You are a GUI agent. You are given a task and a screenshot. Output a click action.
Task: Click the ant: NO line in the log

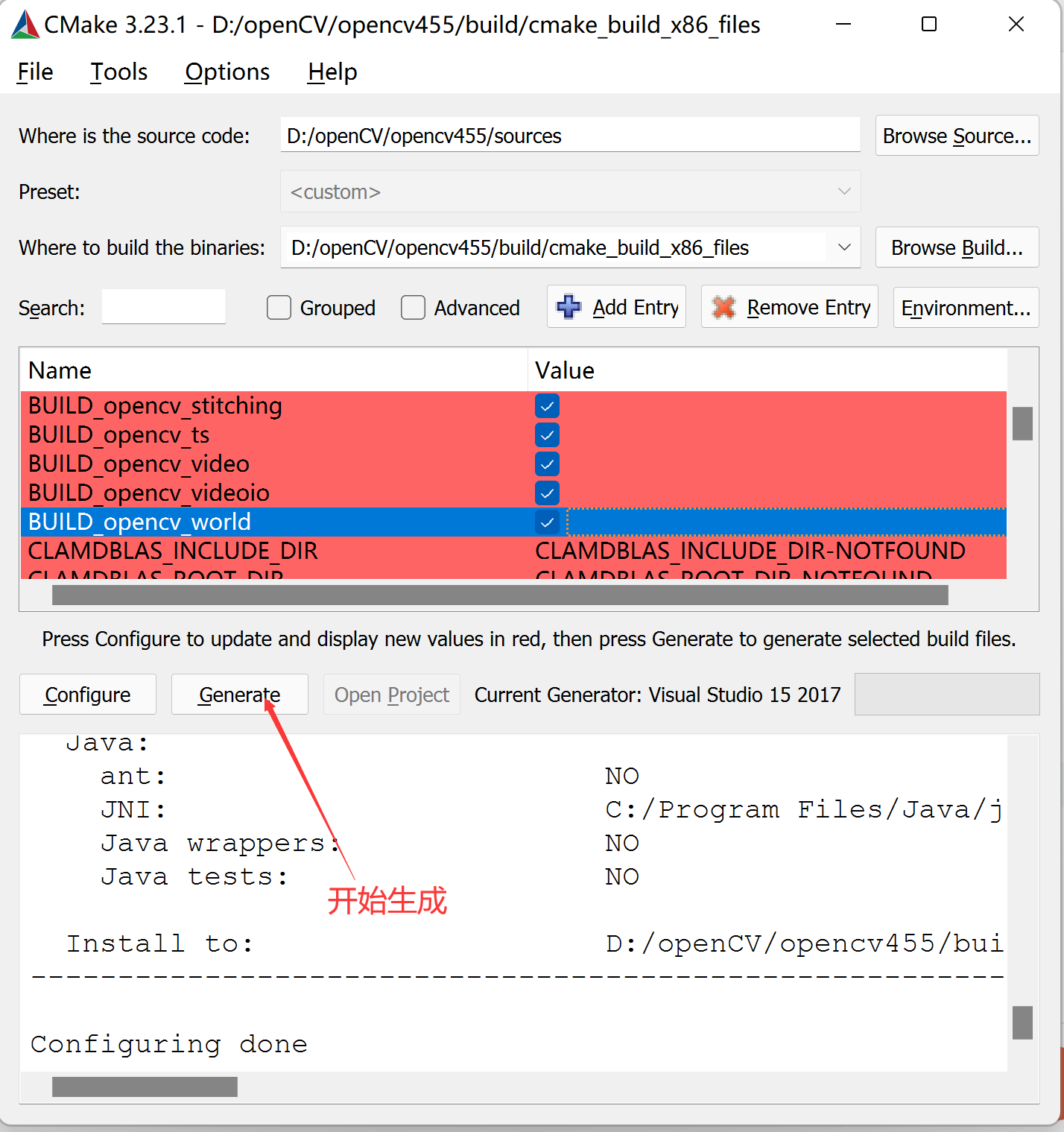[x=370, y=777]
